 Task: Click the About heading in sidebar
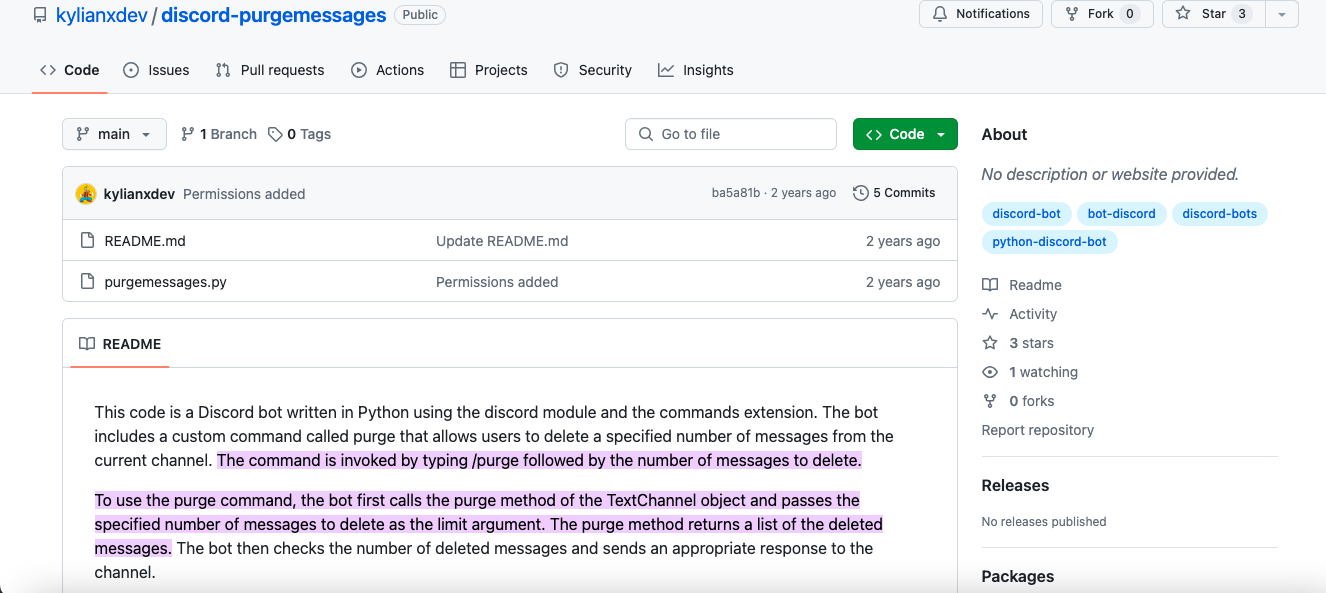coord(1004,134)
